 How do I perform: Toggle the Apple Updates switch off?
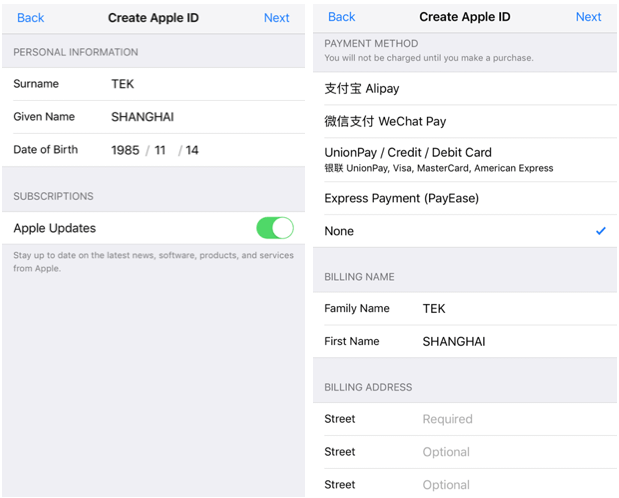point(275,228)
